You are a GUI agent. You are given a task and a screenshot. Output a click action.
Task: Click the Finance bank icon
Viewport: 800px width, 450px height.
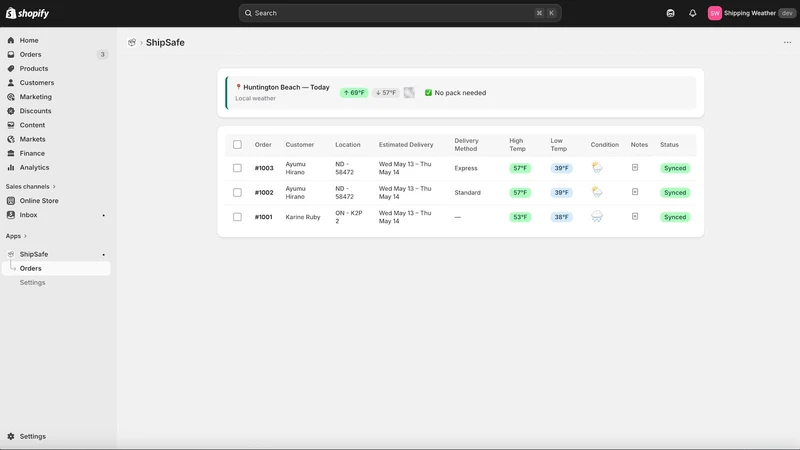click(11, 153)
